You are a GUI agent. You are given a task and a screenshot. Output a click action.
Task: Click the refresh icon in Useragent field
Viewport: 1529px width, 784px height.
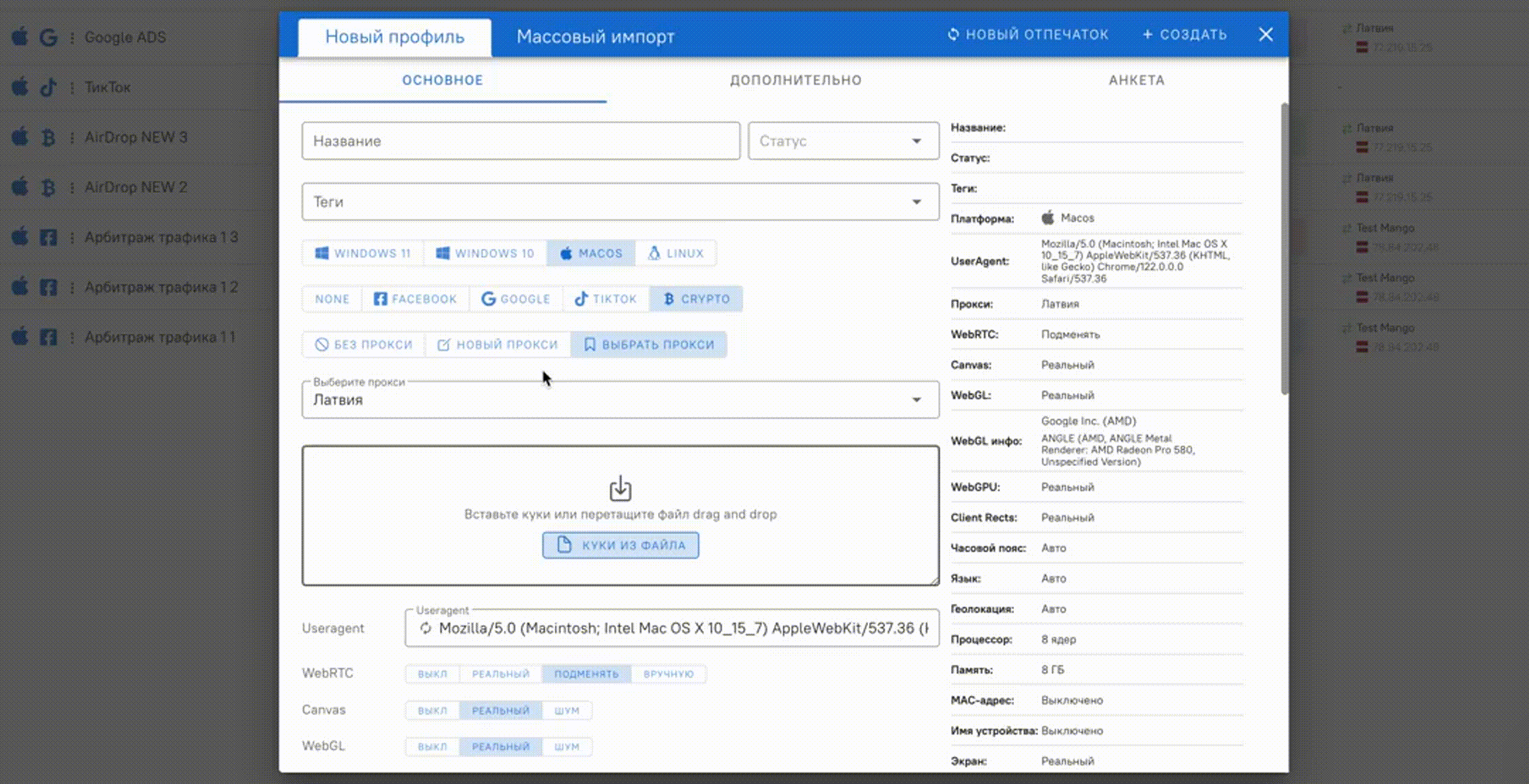point(426,628)
